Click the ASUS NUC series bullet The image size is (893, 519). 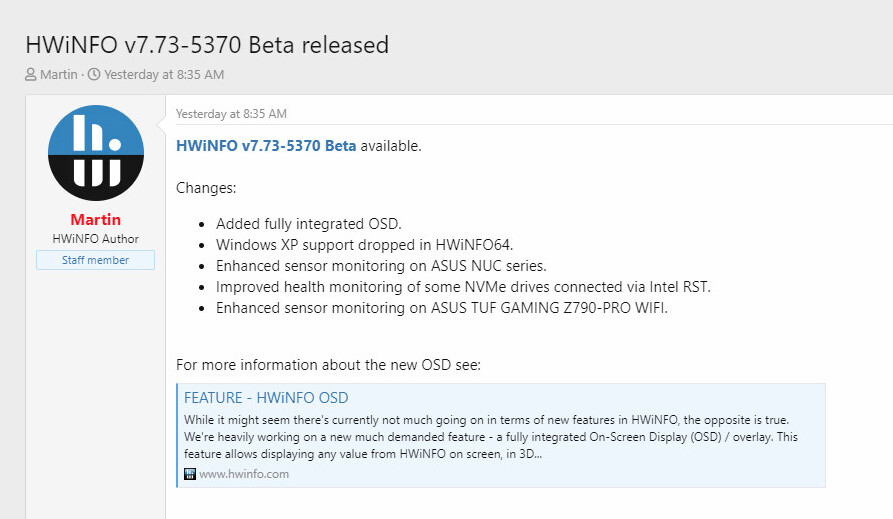381,265
